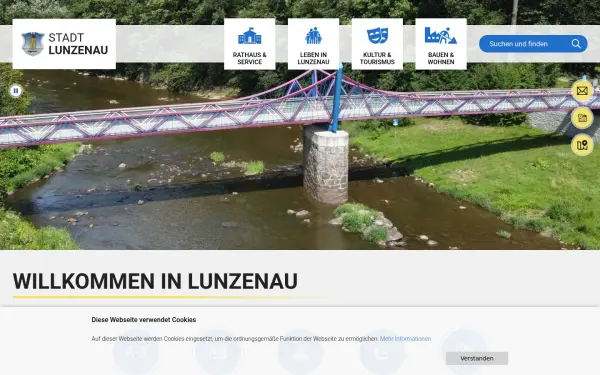Click the theater masks icon
The width and height of the screenshot is (600, 375).
click(377, 36)
